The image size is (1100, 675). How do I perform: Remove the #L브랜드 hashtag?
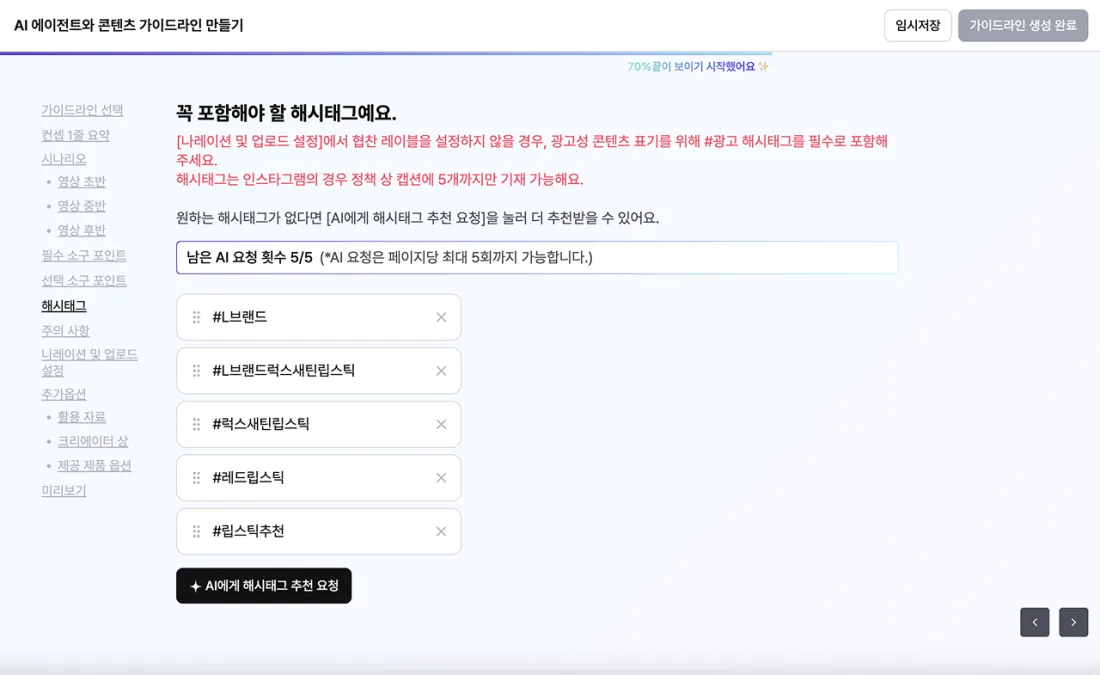441,317
